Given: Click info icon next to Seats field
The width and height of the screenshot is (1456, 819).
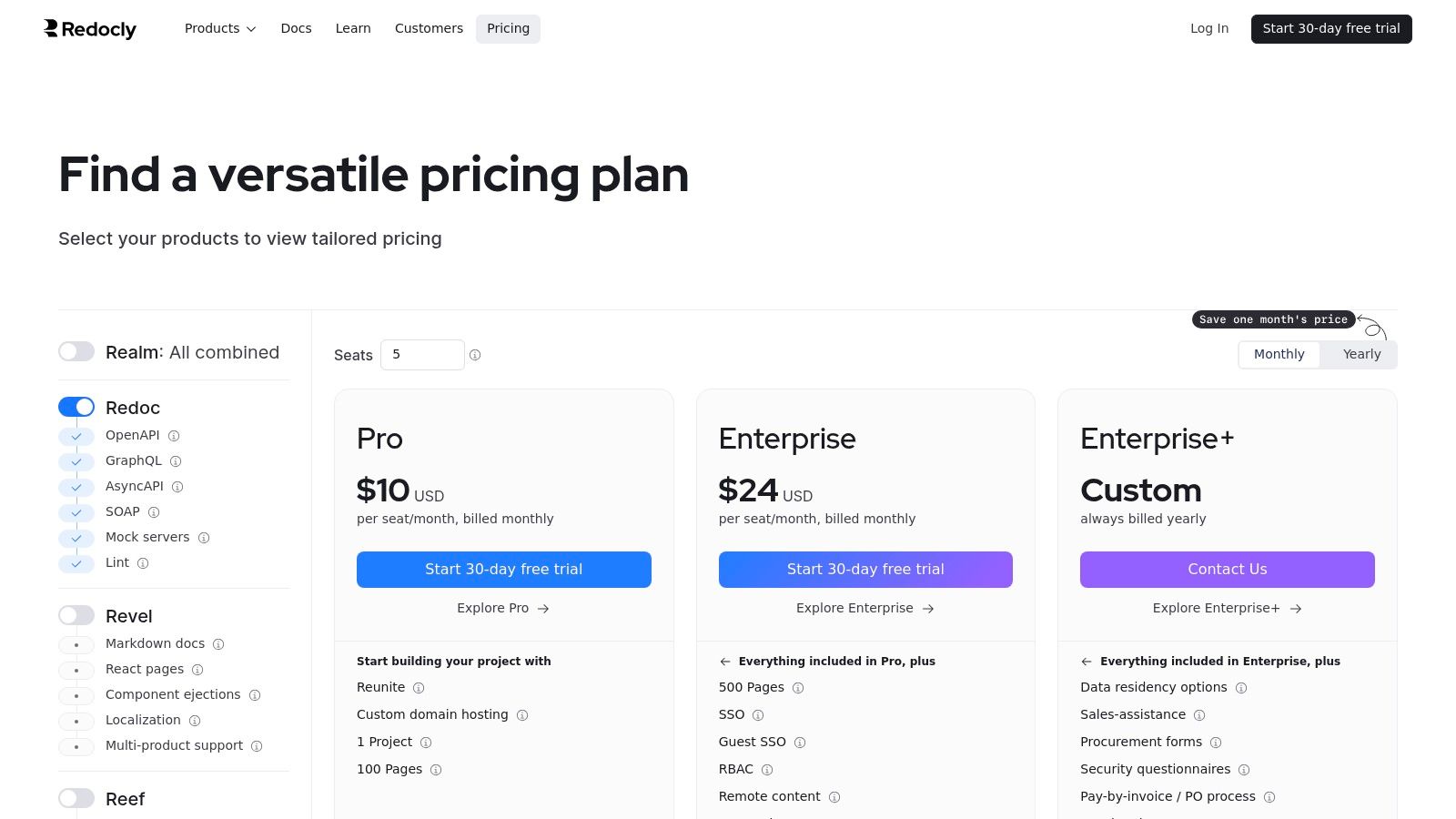Looking at the screenshot, I should coord(475,355).
